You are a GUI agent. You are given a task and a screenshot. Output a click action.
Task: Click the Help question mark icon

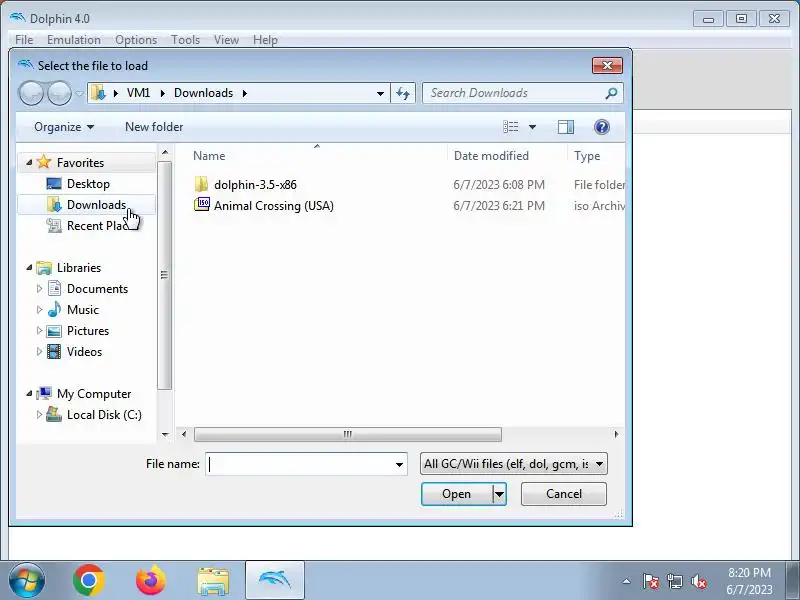click(602, 127)
